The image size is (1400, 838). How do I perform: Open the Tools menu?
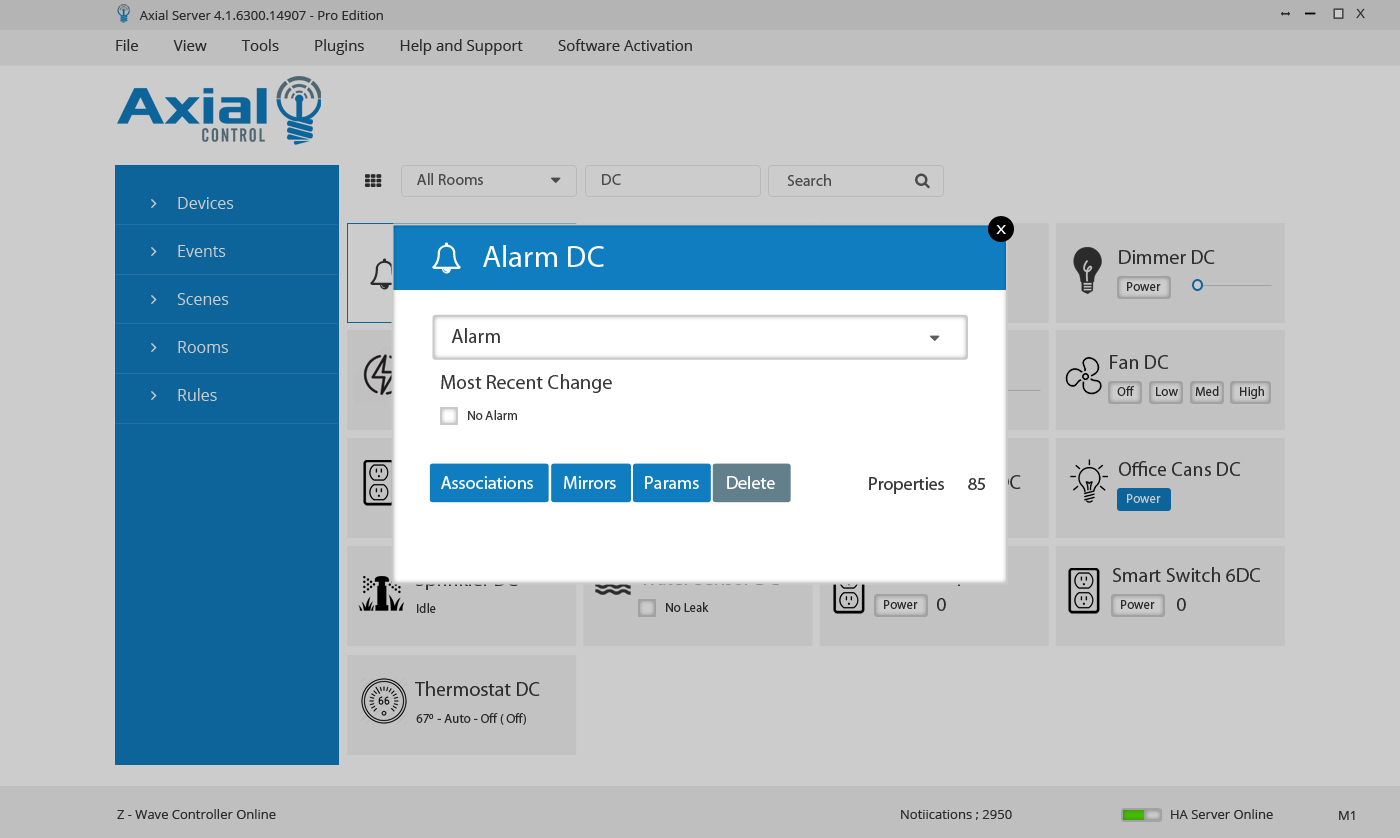260,46
